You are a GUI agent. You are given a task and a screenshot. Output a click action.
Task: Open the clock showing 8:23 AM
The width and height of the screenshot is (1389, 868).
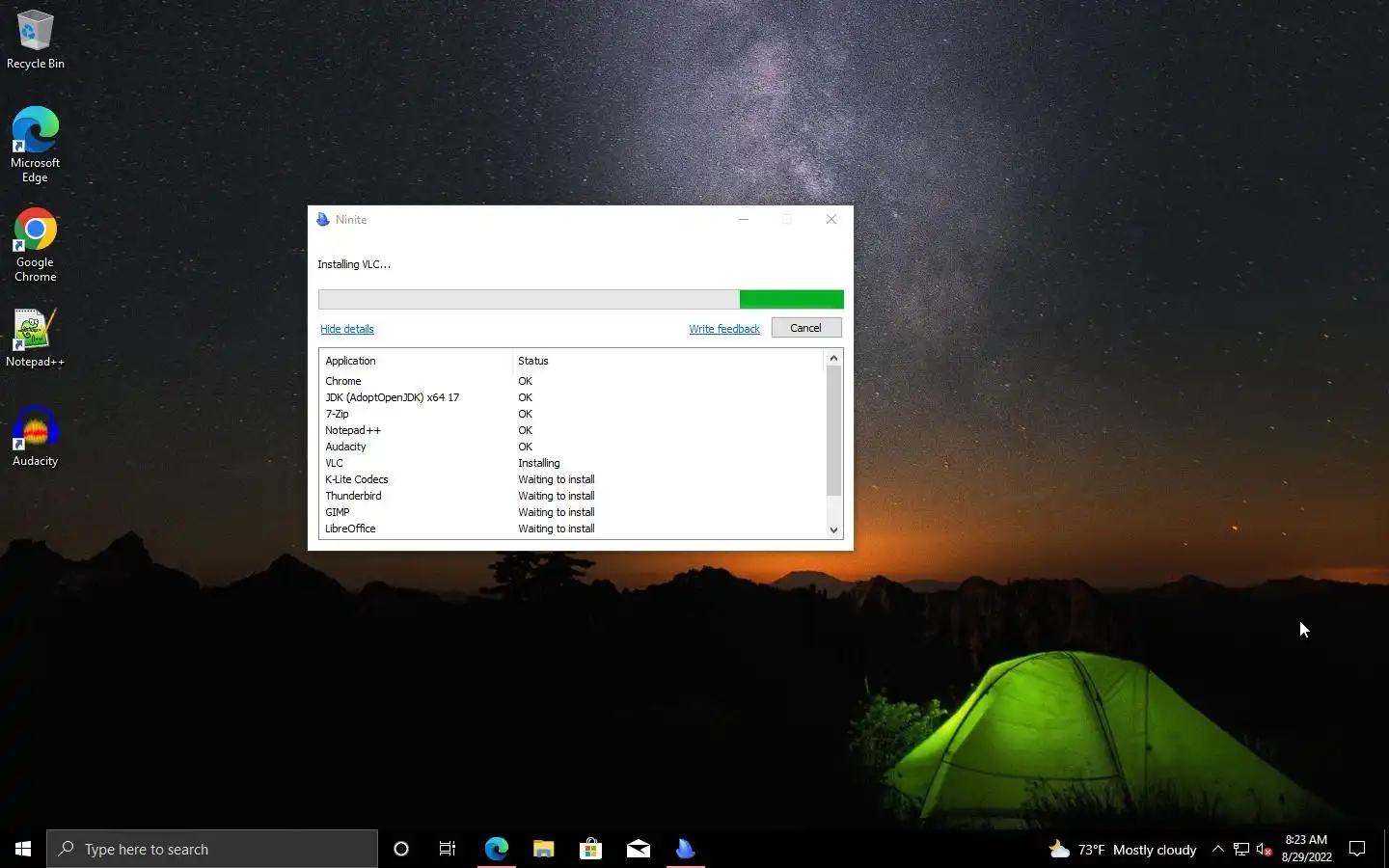tap(1306, 849)
